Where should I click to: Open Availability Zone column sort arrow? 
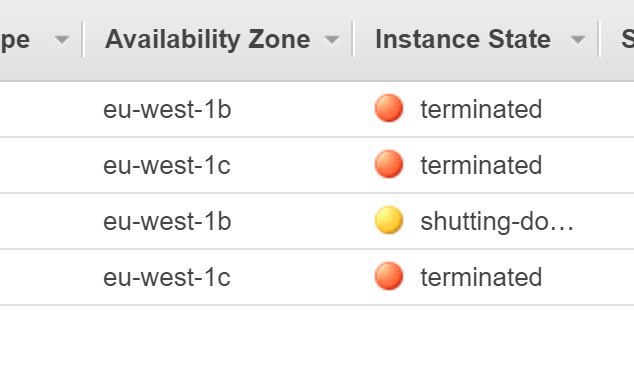[332, 40]
